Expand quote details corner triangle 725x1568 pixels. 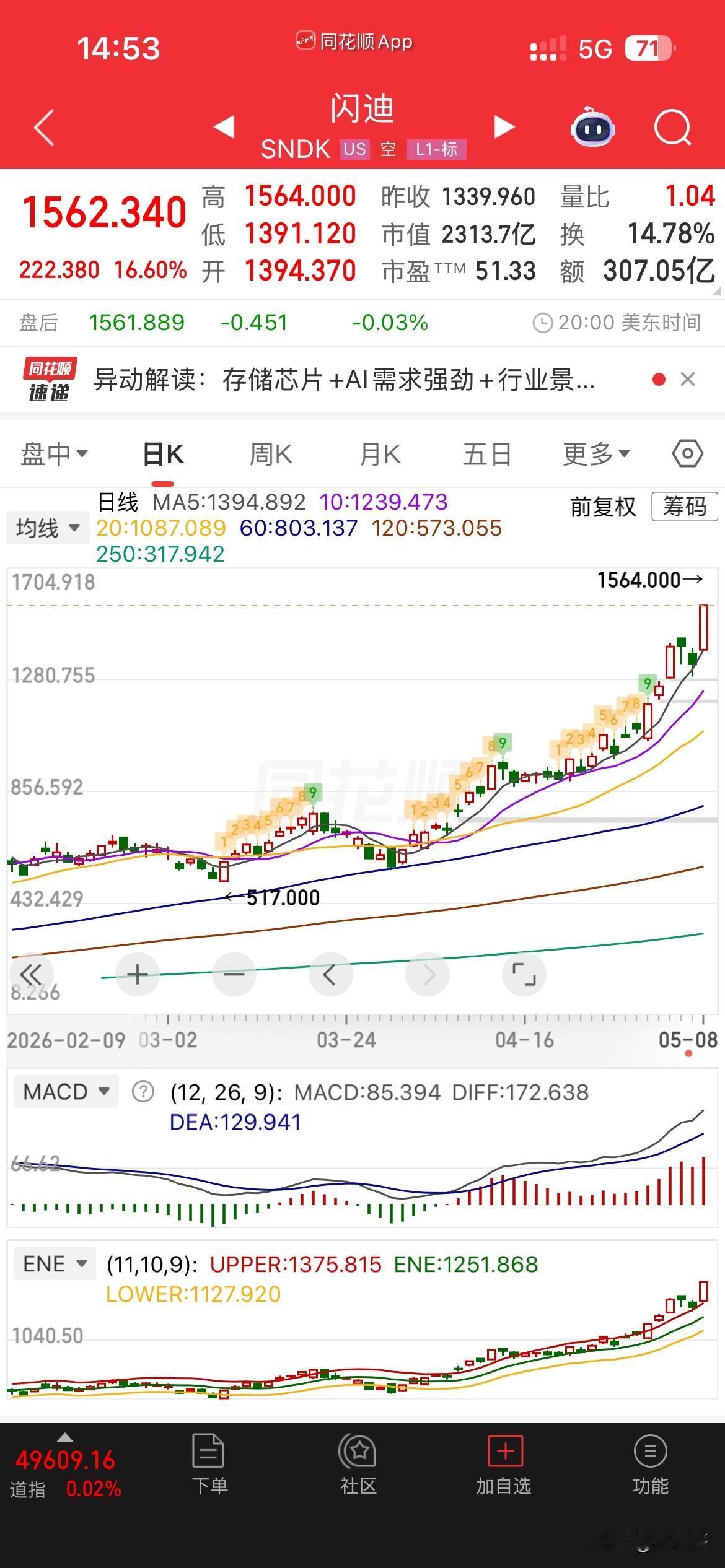pyautogui.click(x=718, y=290)
